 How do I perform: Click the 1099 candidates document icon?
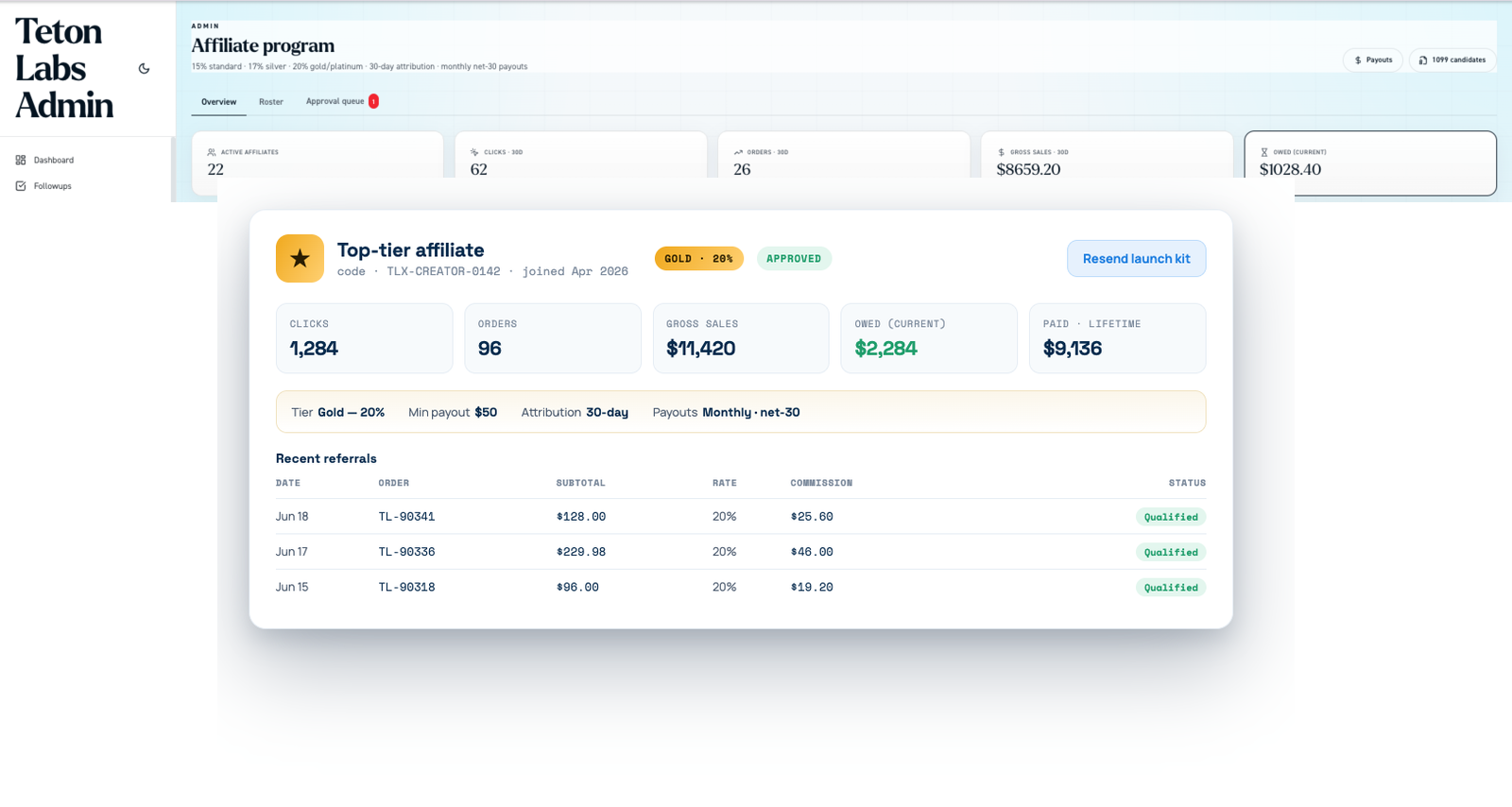click(x=1423, y=60)
